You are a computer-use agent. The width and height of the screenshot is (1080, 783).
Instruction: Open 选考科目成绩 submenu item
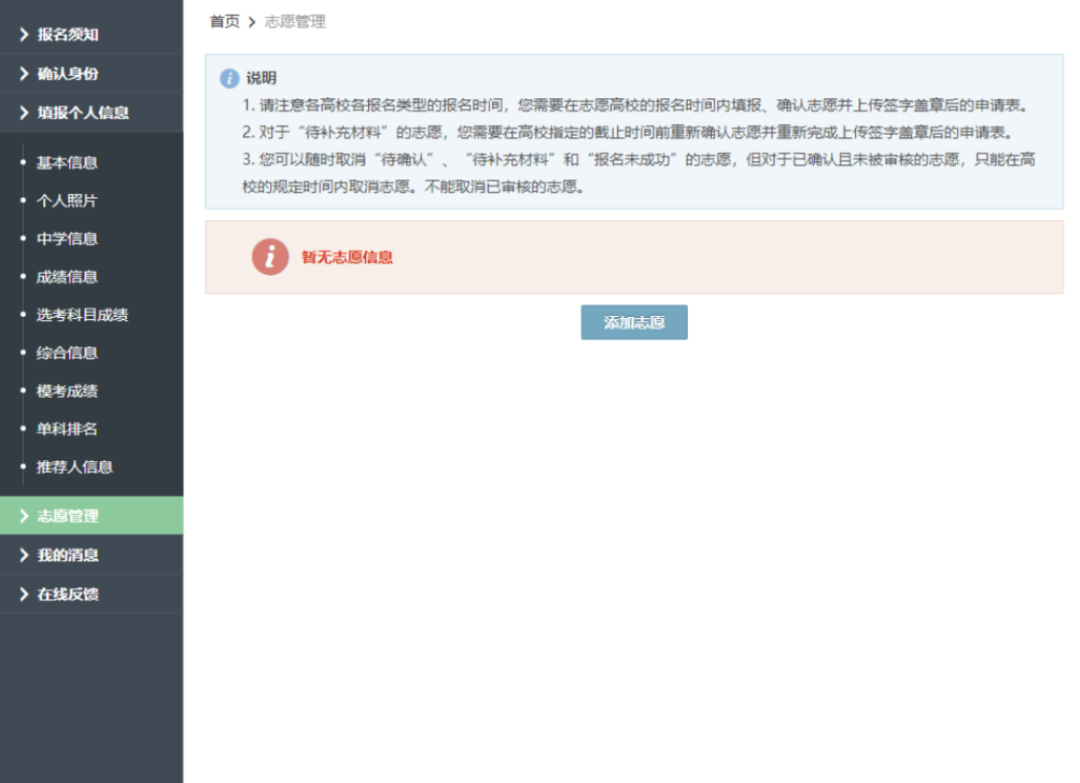click(x=82, y=315)
